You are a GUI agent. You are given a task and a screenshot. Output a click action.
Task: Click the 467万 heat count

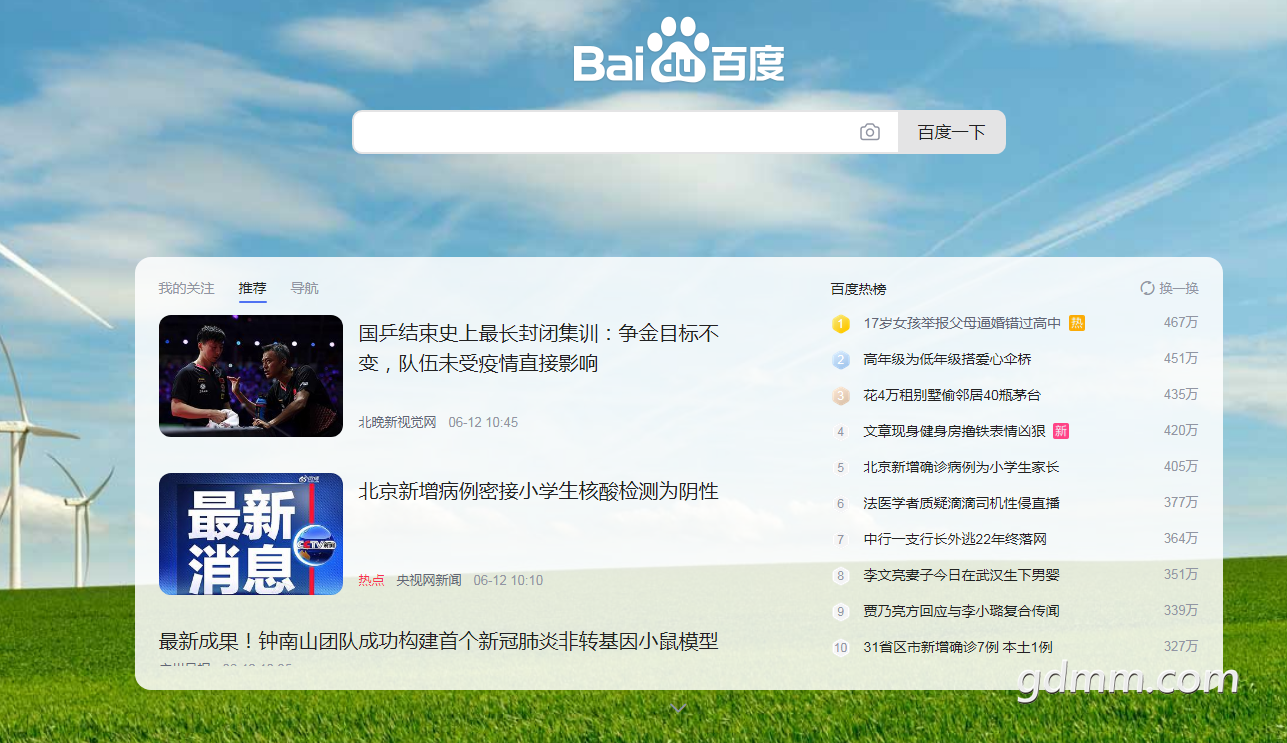(x=1181, y=322)
